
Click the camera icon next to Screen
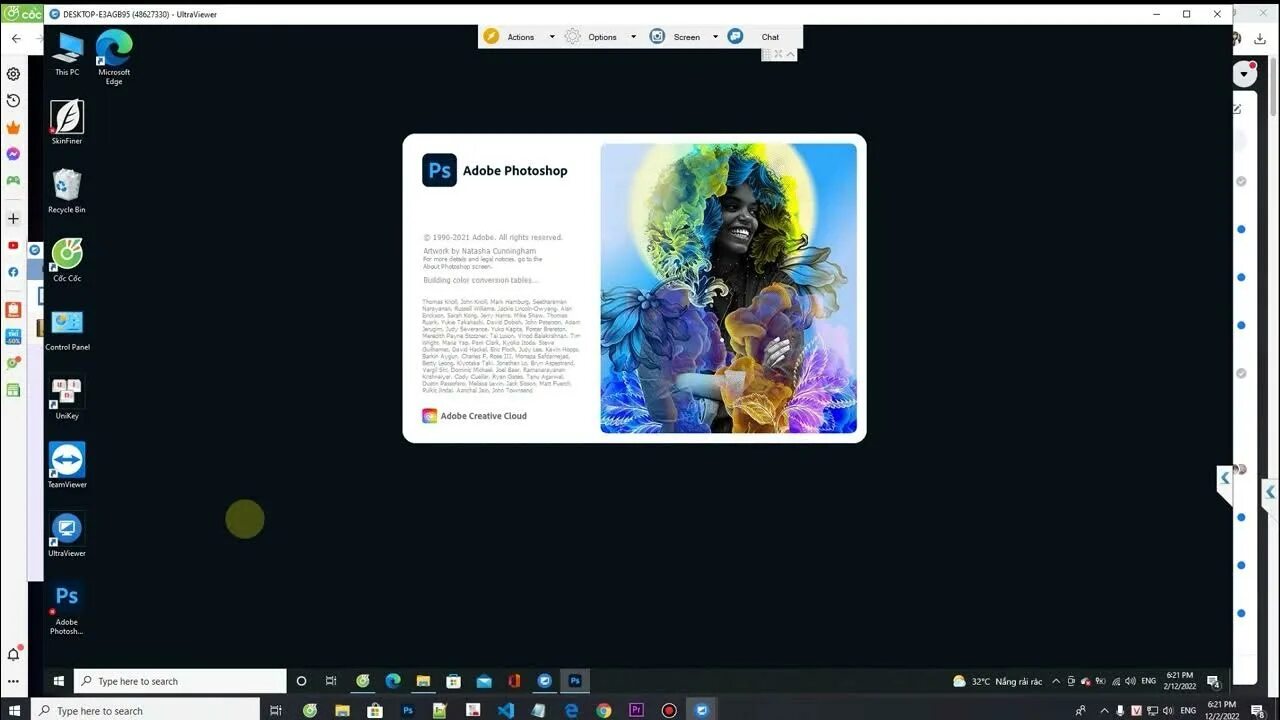click(657, 36)
